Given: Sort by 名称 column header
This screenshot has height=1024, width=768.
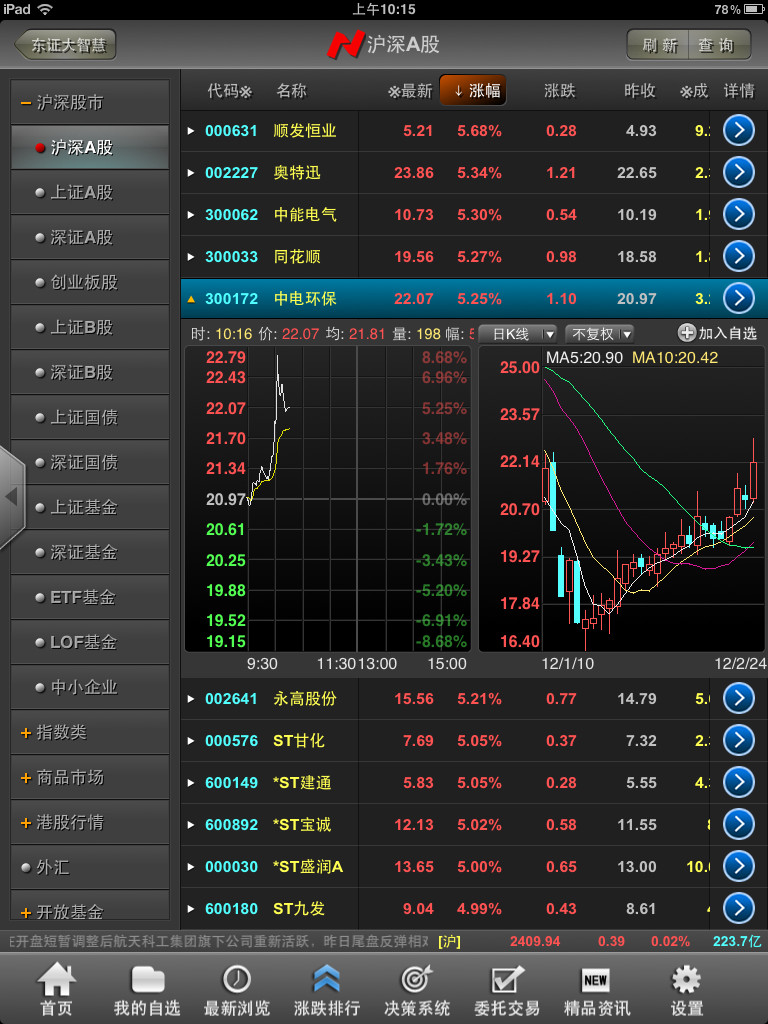Looking at the screenshot, I should (x=291, y=91).
